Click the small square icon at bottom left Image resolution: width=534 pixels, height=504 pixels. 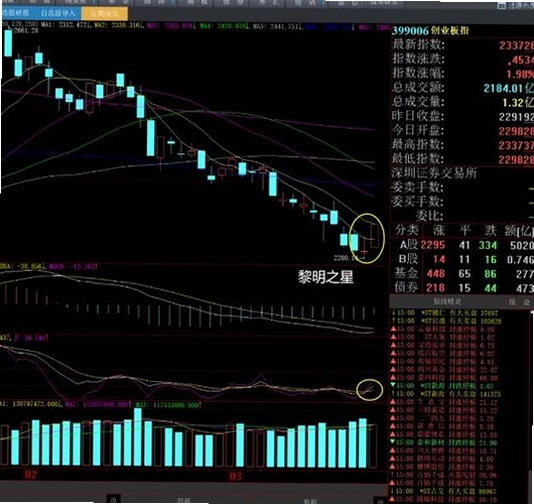pos(113,500)
